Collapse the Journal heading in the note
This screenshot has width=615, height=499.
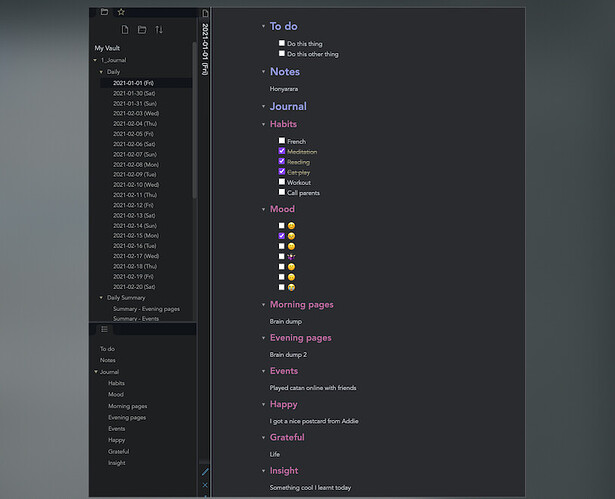point(263,106)
